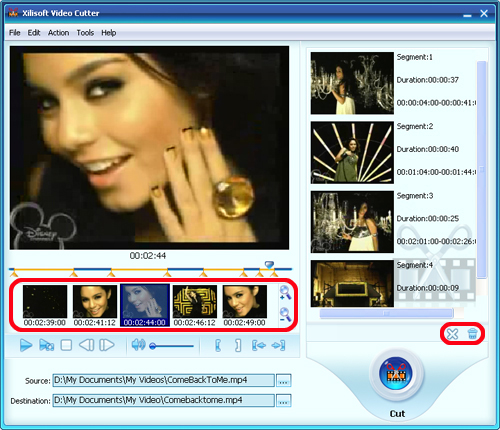Click the Destination path field
Image resolution: width=500 pixels, height=430 pixels.
(x=164, y=400)
